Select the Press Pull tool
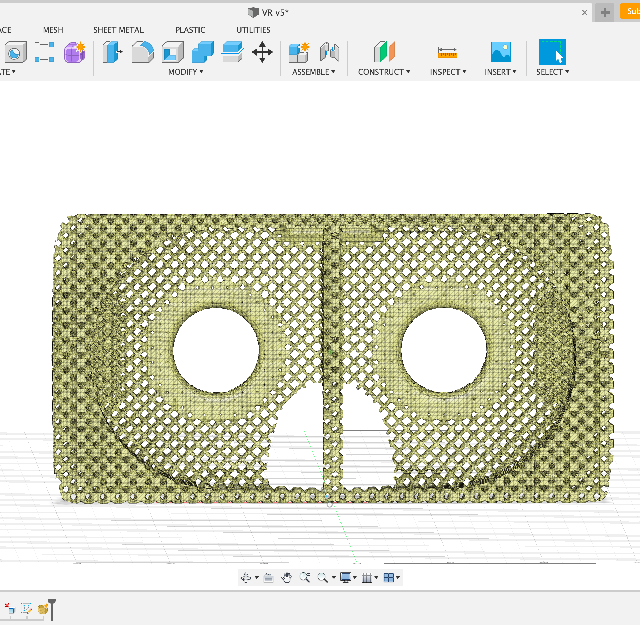The image size is (640, 625). [x=113, y=53]
